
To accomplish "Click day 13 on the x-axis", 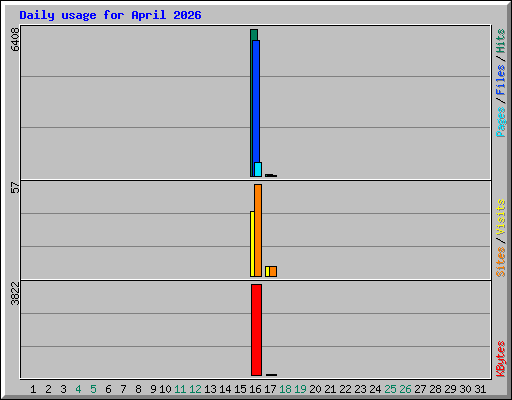I will tap(210, 389).
